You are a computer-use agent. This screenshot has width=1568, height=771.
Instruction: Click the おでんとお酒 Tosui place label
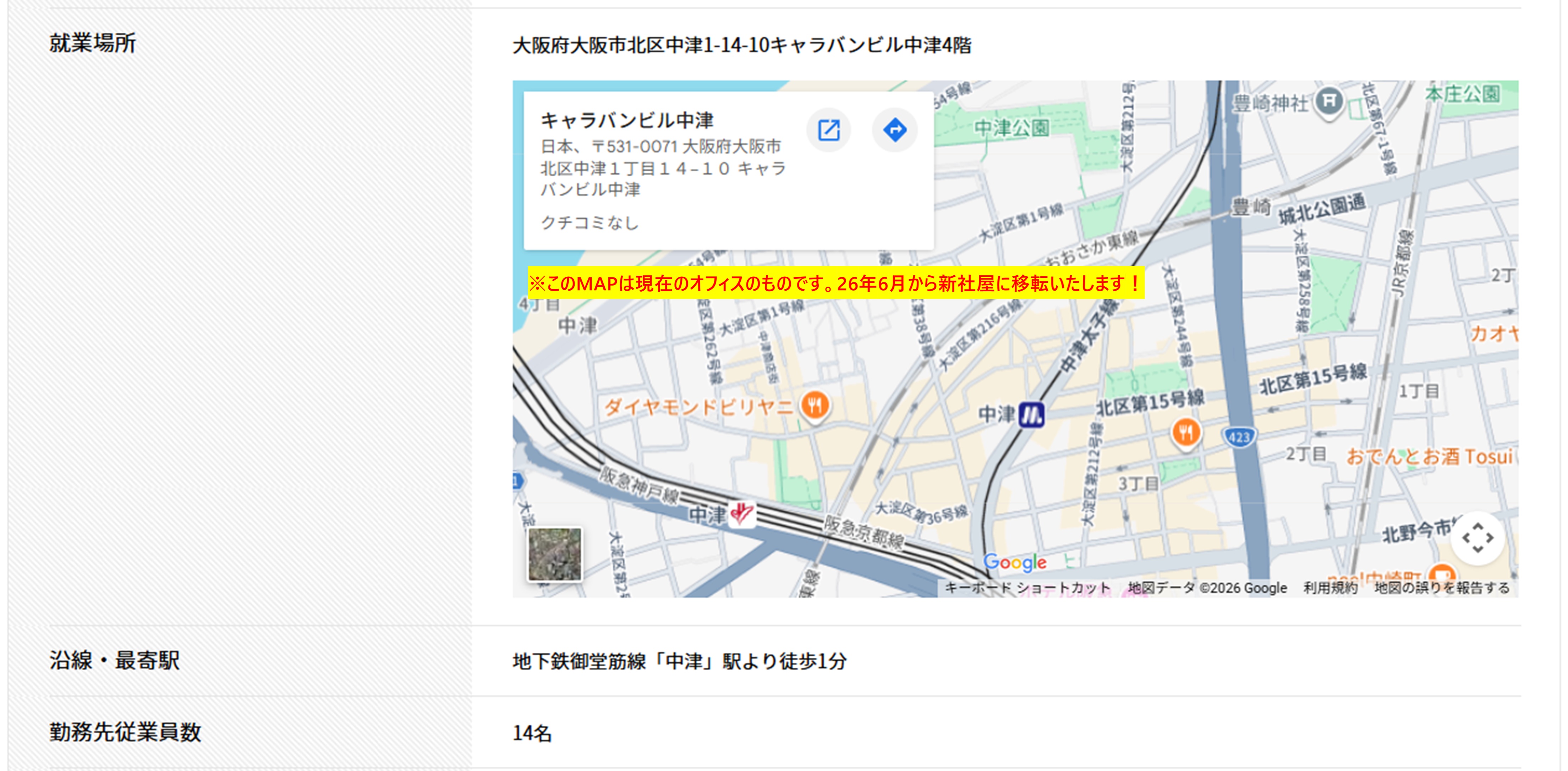pyautogui.click(x=1429, y=456)
